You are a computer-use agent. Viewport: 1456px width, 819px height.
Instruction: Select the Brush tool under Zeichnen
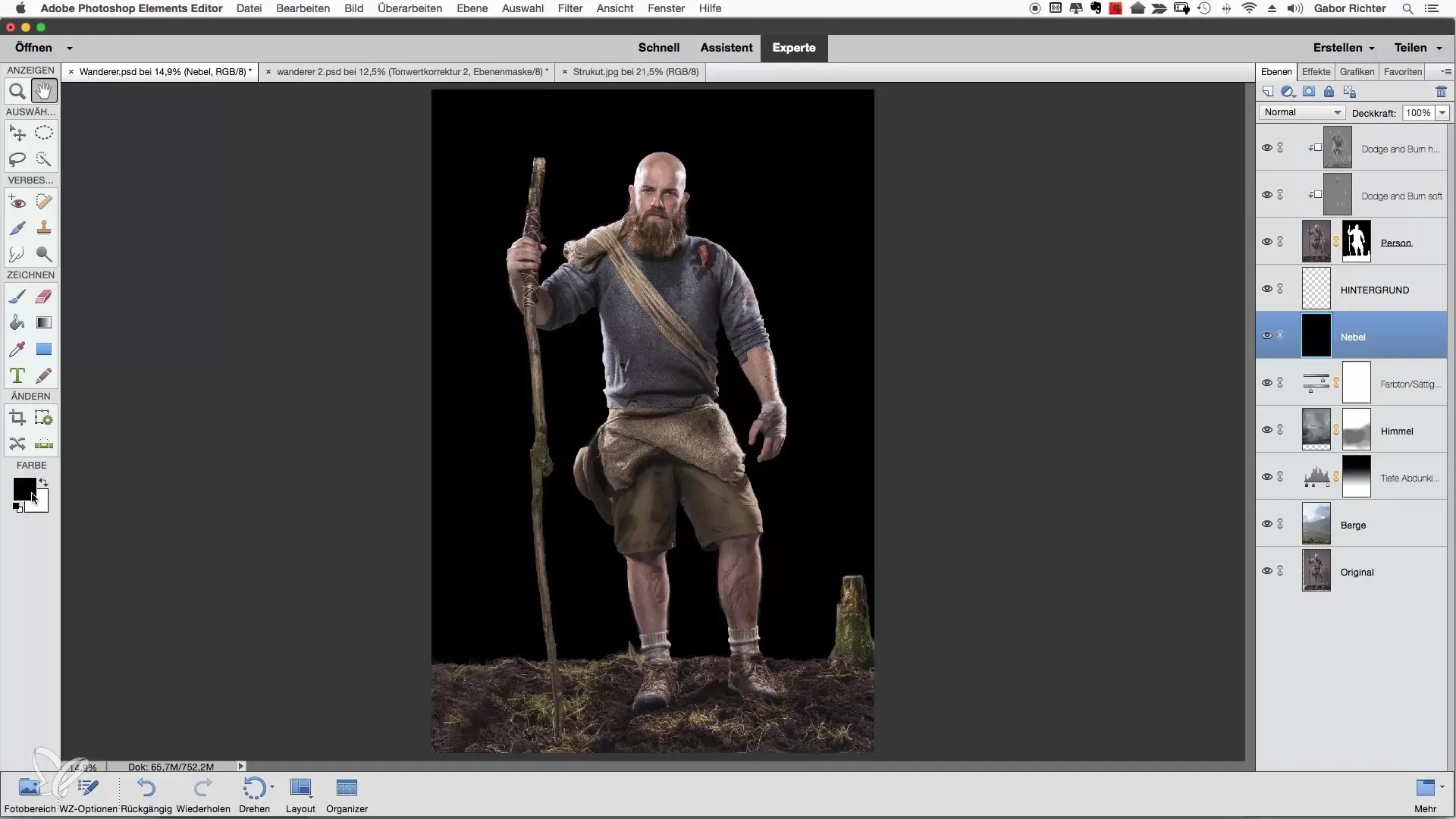point(17,297)
